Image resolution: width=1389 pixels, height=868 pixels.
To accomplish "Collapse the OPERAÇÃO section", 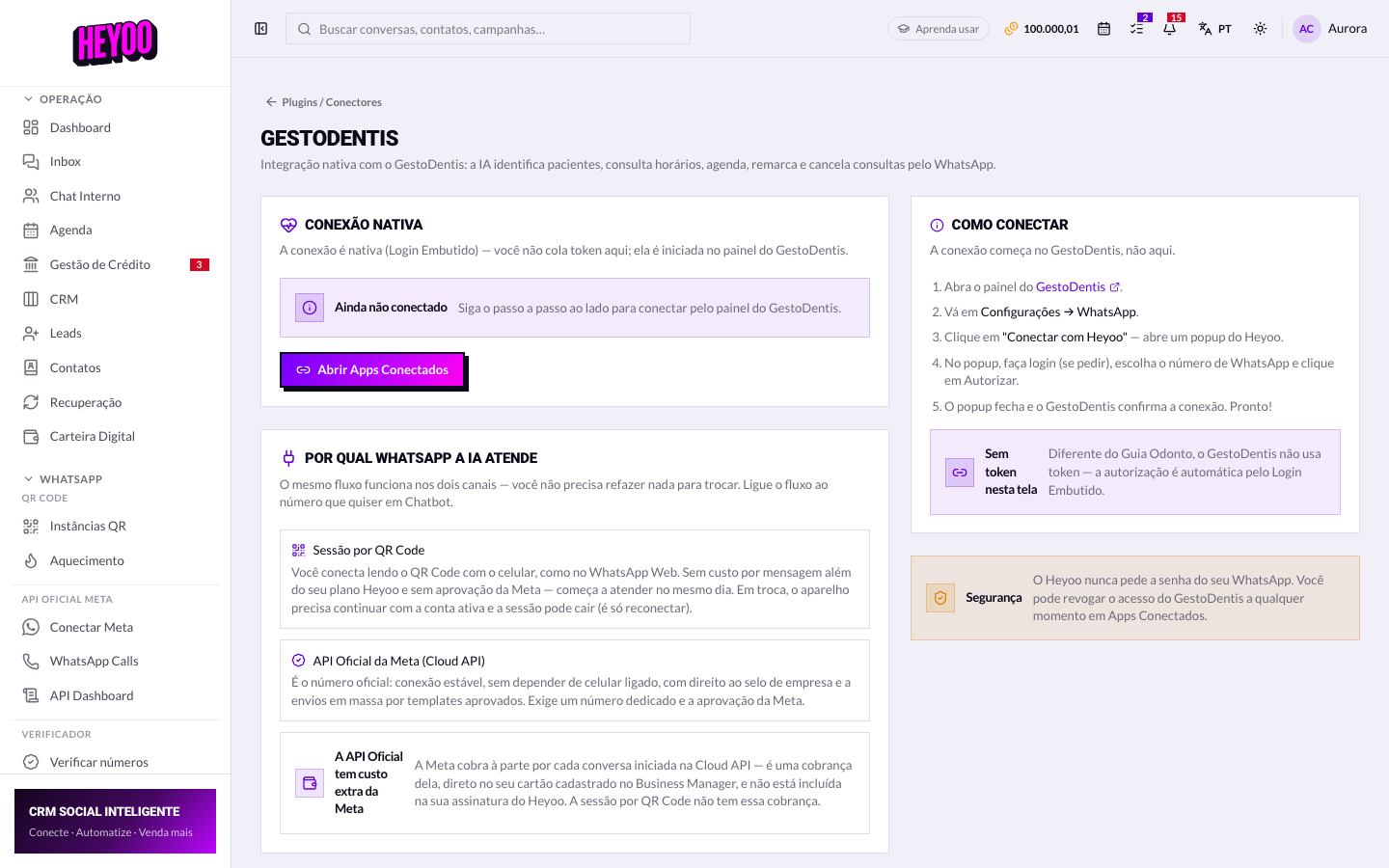I will [63, 99].
